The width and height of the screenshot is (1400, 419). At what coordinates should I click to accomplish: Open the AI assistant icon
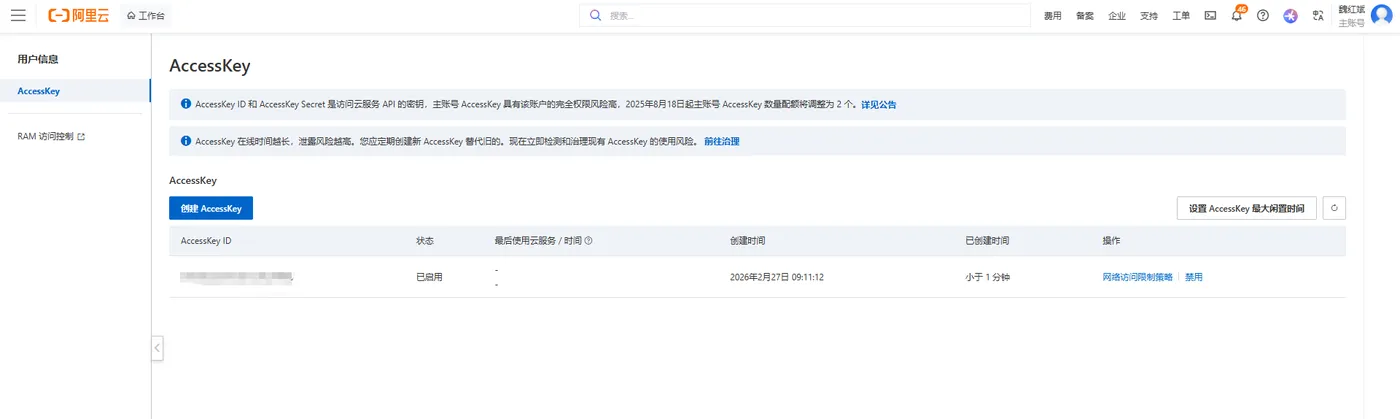[x=1290, y=16]
